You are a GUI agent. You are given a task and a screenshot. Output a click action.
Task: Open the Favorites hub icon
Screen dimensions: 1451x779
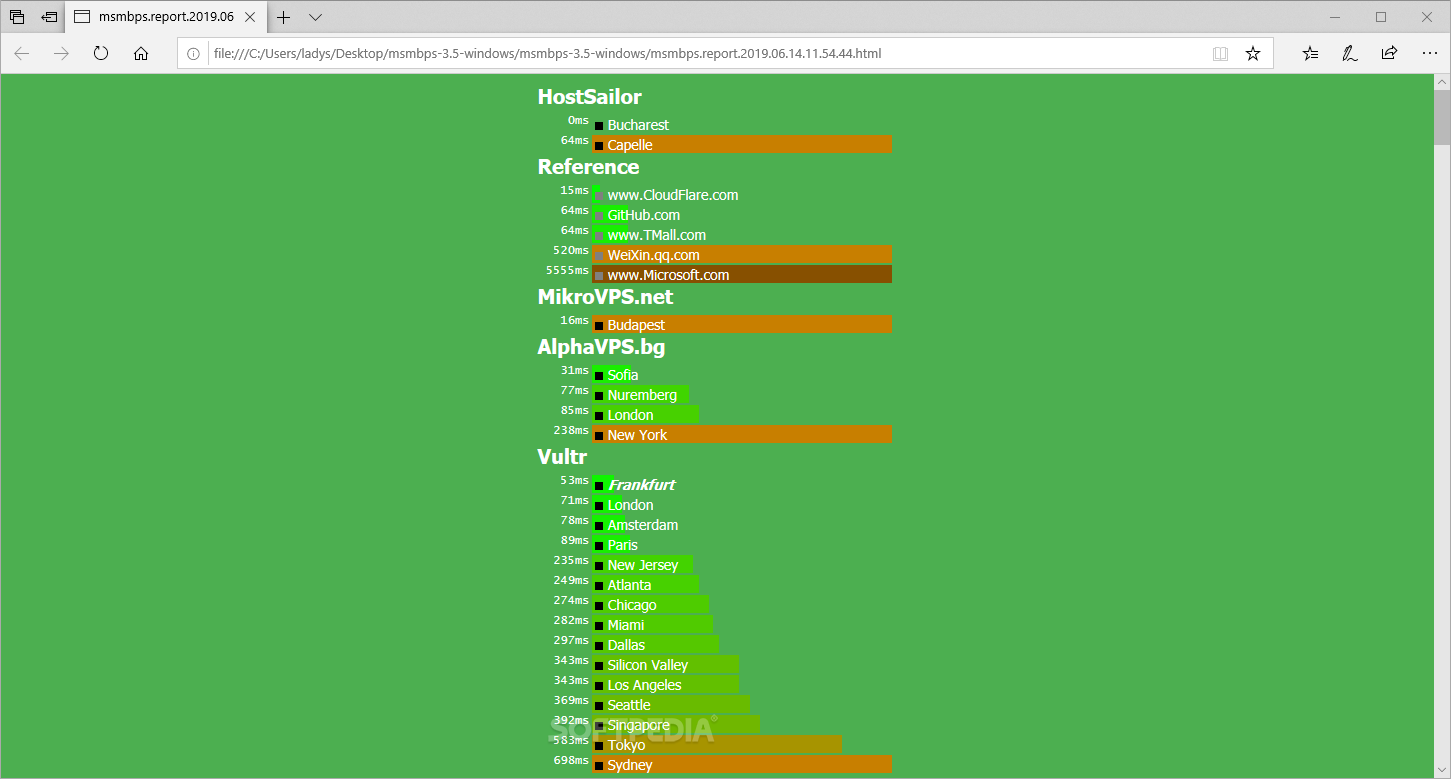[1311, 54]
